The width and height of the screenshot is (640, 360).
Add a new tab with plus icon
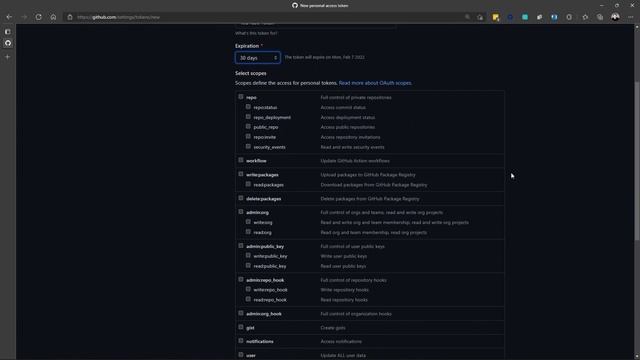coord(8,57)
